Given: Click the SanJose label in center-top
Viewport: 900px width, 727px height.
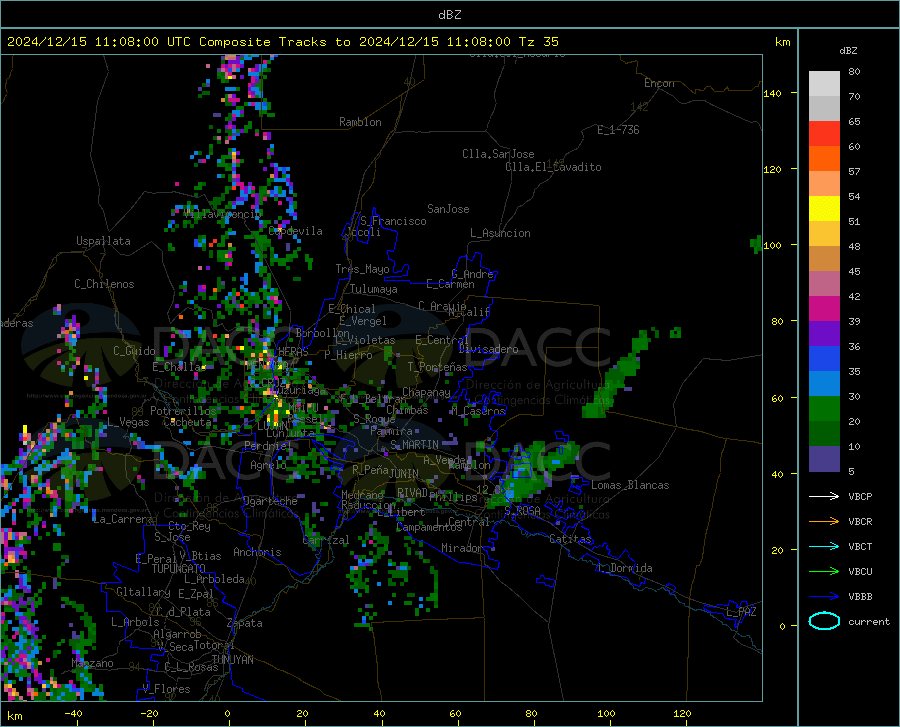Looking at the screenshot, I should 448,209.
